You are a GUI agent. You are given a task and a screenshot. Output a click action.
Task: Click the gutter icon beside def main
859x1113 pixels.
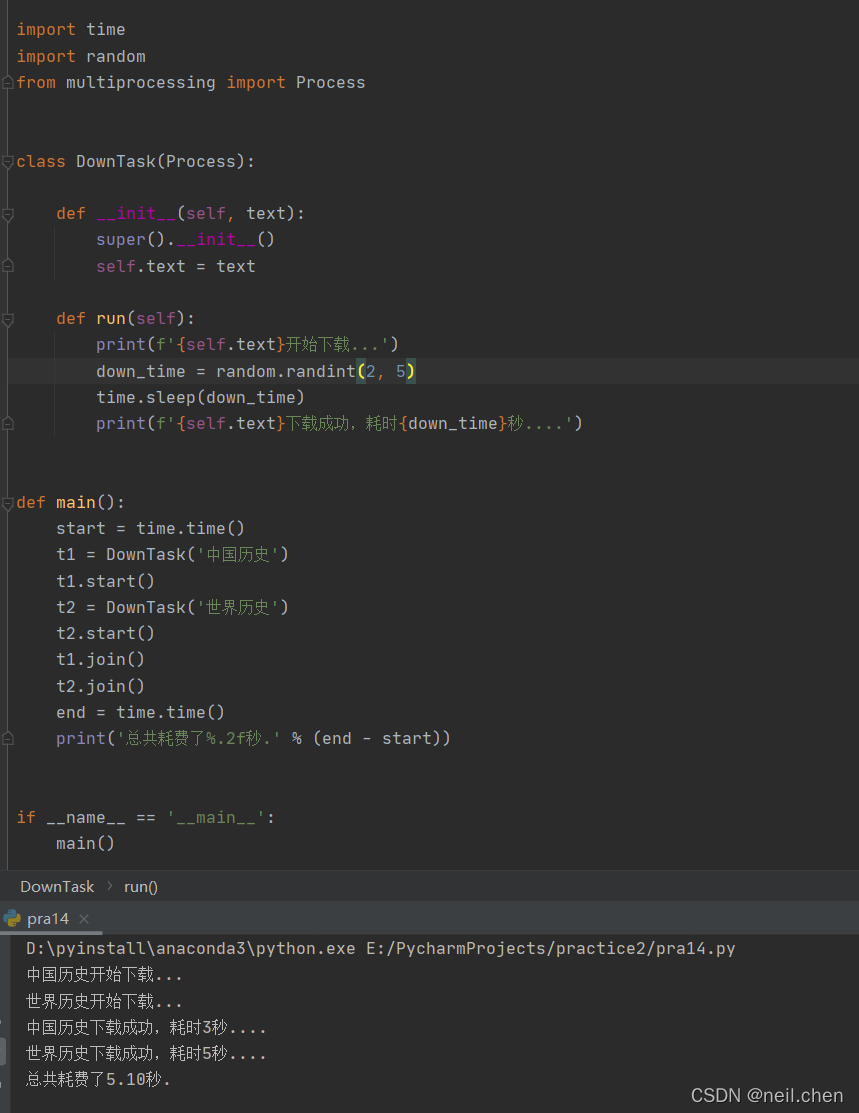point(7,501)
